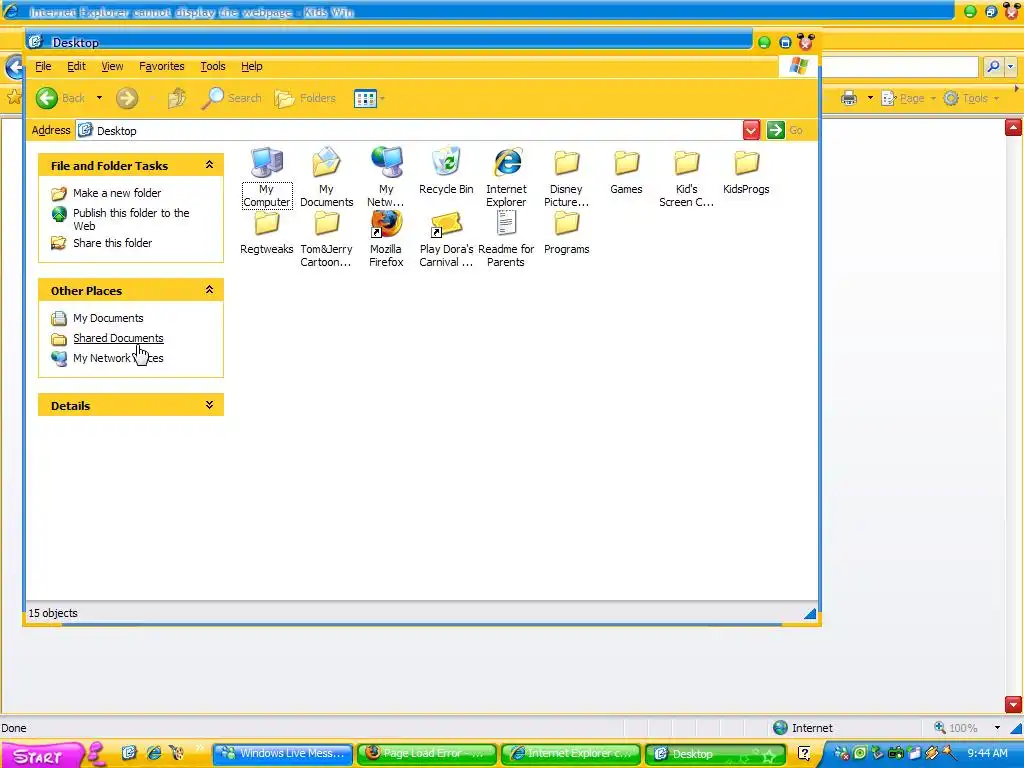Open the KidsProgs folder
1024x768 pixels.
(x=746, y=171)
